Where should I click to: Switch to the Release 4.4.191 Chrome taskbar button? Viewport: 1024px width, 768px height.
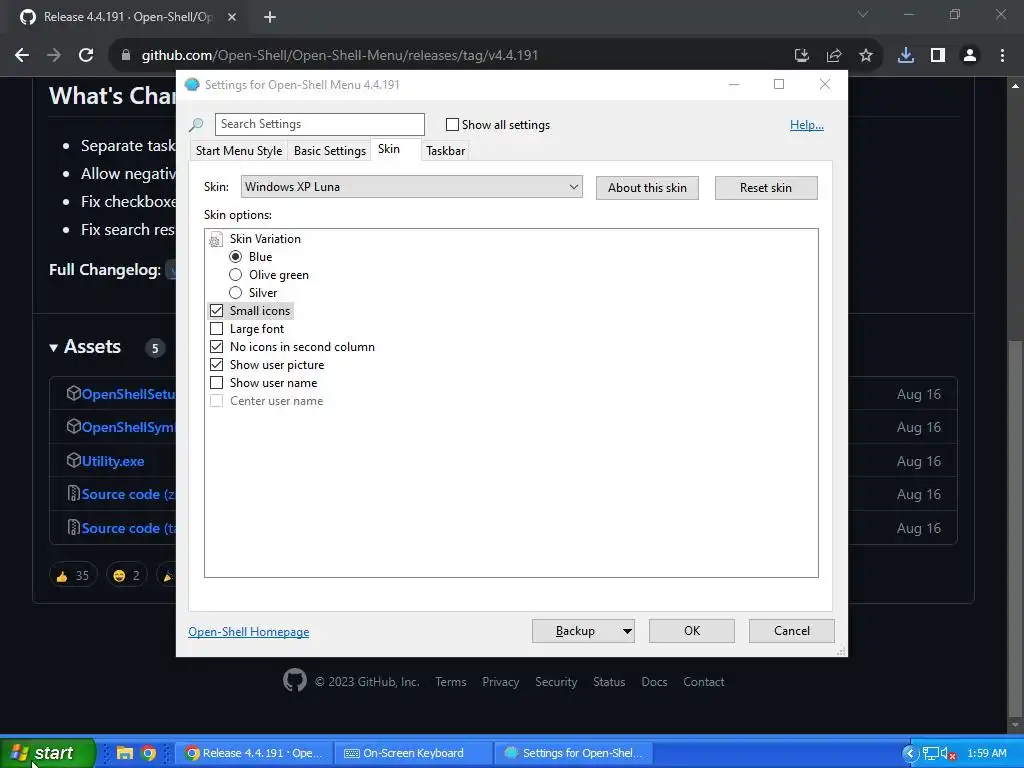(x=254, y=753)
